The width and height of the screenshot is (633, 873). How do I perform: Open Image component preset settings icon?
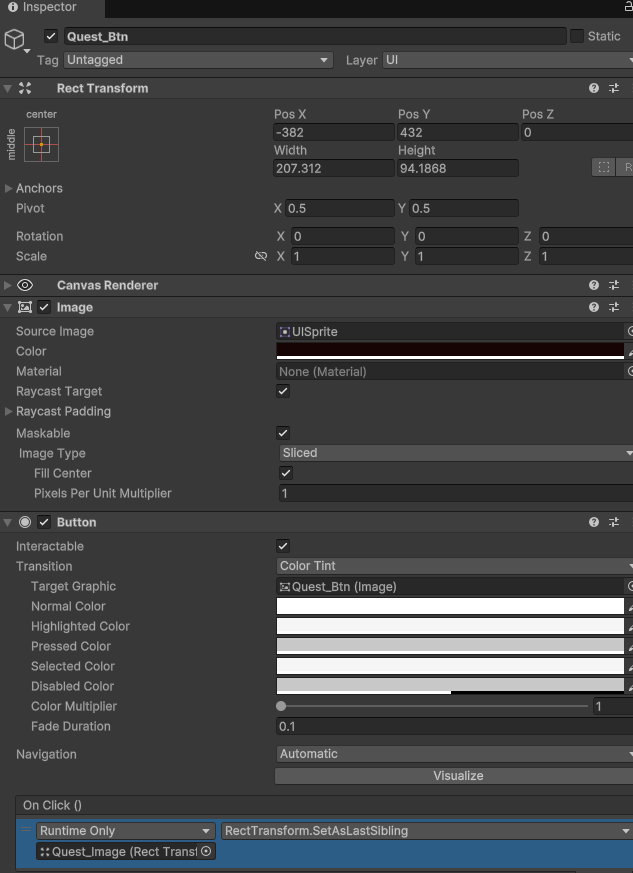pos(614,307)
